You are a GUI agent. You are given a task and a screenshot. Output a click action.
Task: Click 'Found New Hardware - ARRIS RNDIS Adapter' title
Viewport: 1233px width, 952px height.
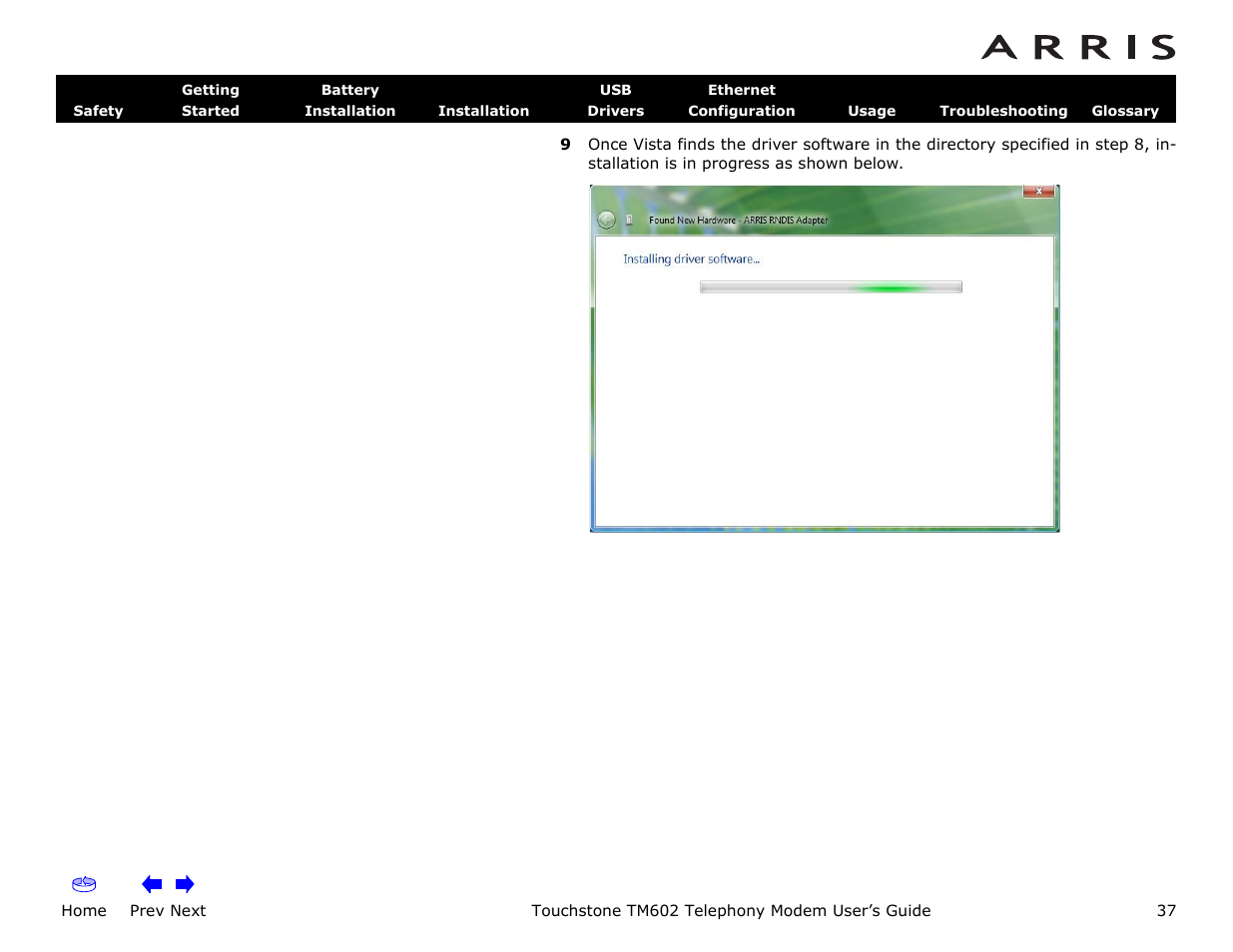click(x=739, y=221)
